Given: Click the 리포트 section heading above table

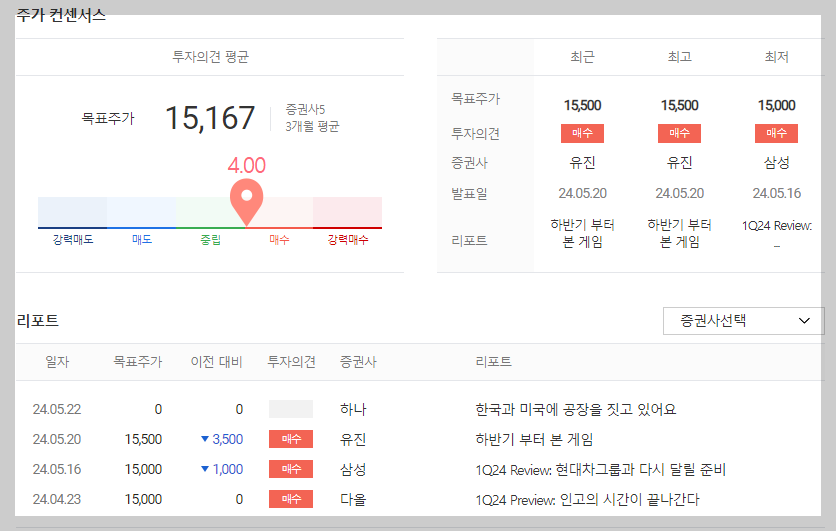Looking at the screenshot, I should pos(37,321).
